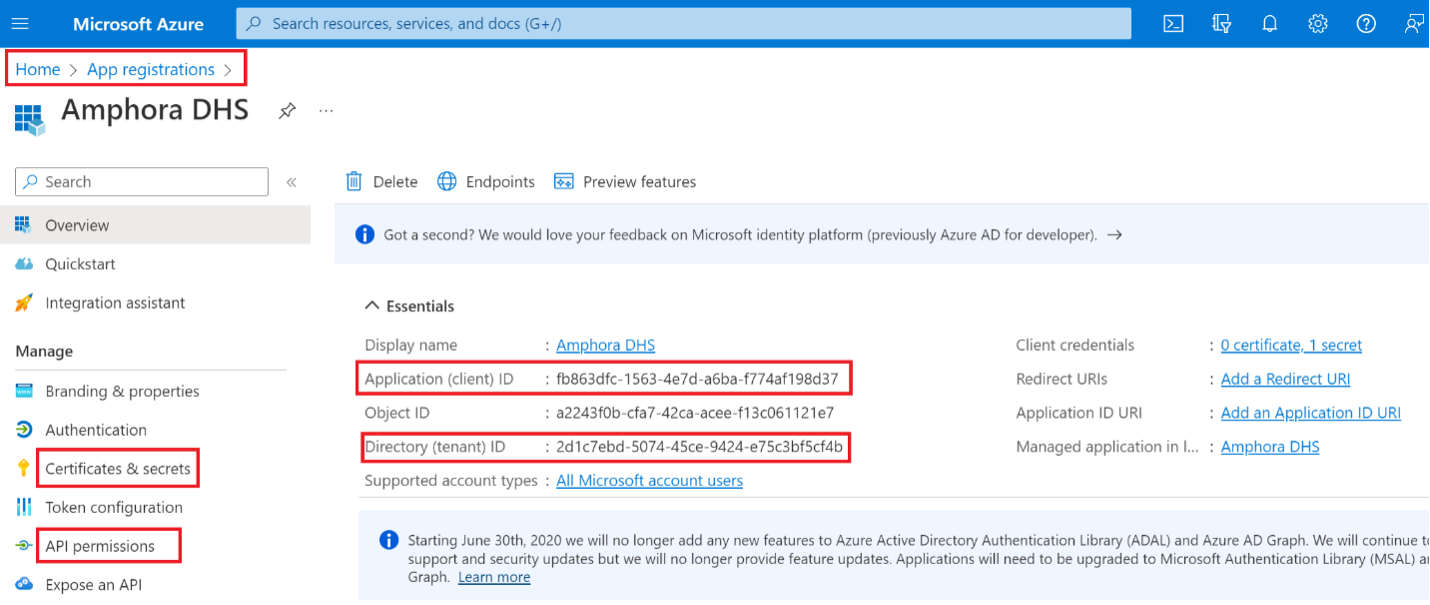Open portal settings gear
The height and width of the screenshot is (605, 1430).
(1318, 24)
